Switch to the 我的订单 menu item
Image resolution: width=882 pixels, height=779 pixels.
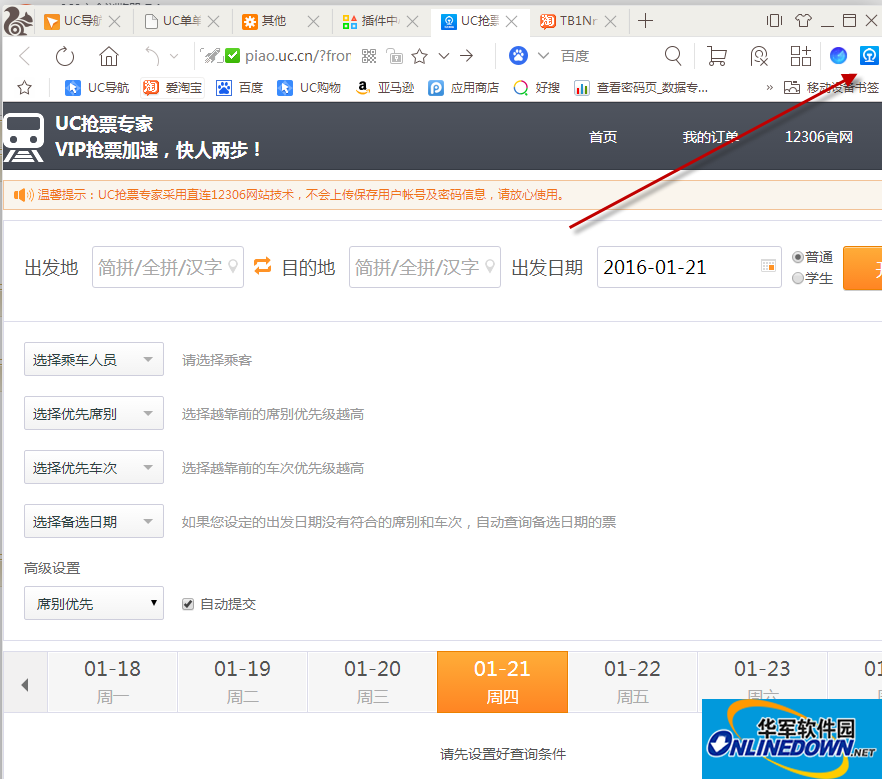click(x=710, y=137)
